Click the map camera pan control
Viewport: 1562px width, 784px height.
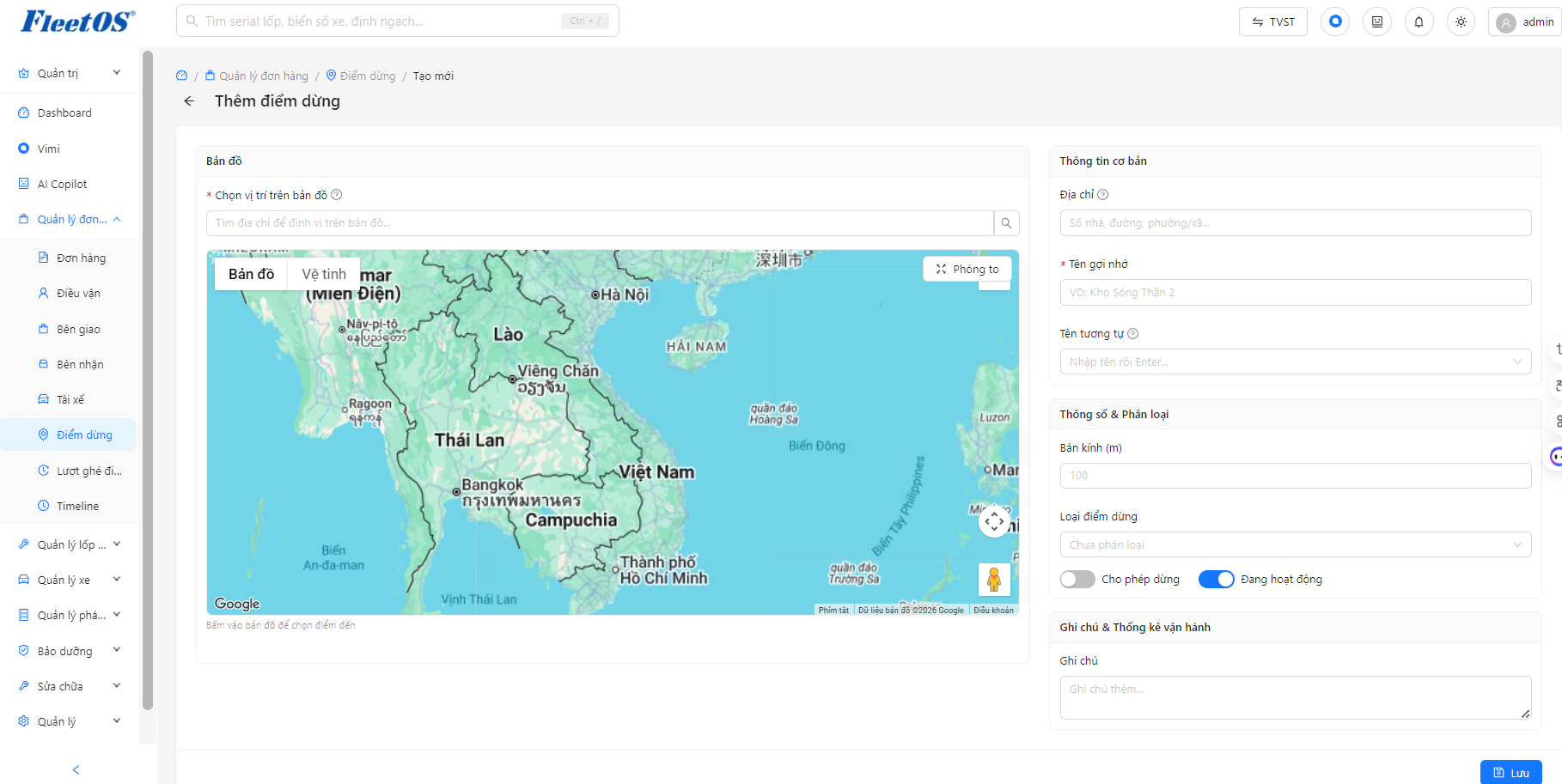tap(994, 521)
